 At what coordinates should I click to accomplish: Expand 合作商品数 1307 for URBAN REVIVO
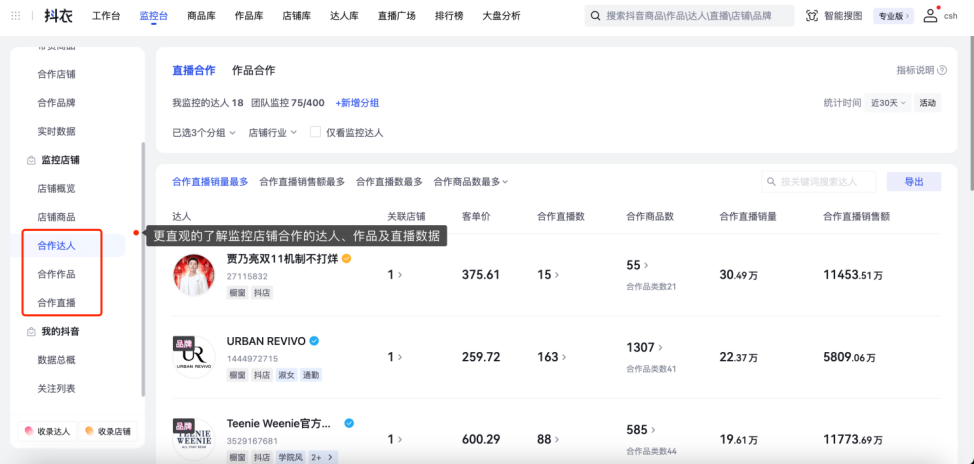point(645,347)
